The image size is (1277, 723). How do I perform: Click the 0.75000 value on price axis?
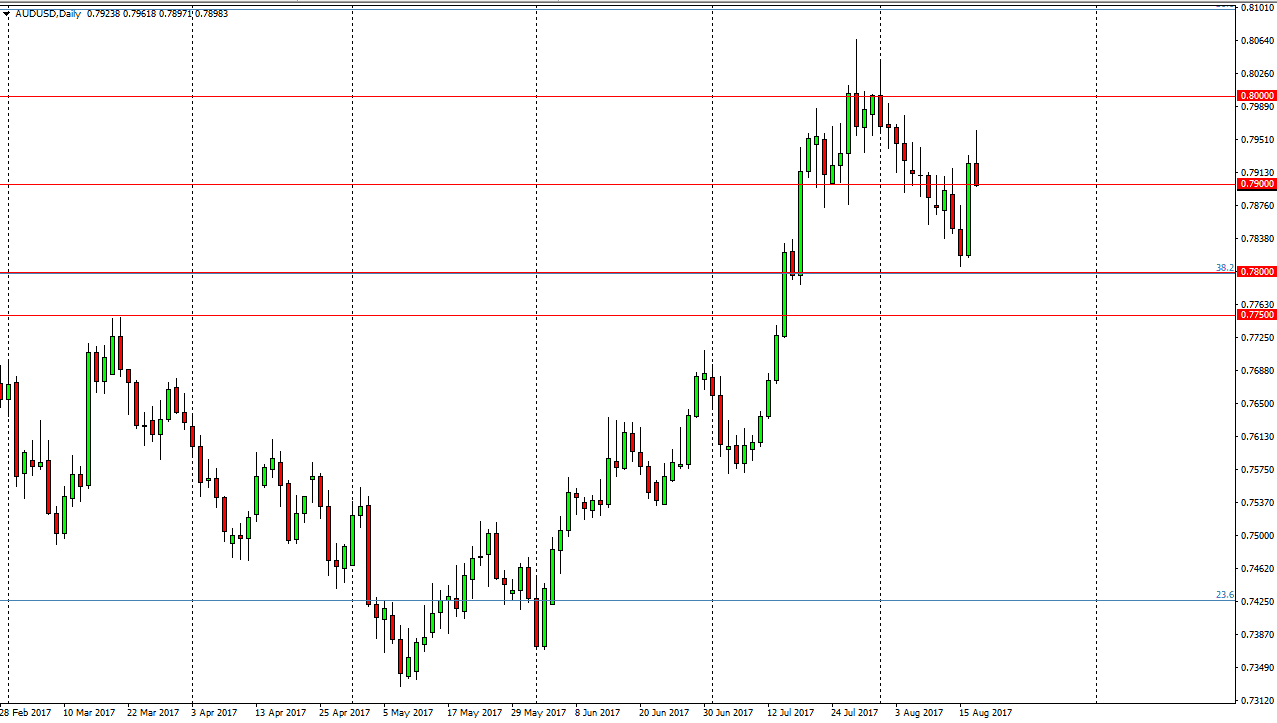coord(1256,536)
